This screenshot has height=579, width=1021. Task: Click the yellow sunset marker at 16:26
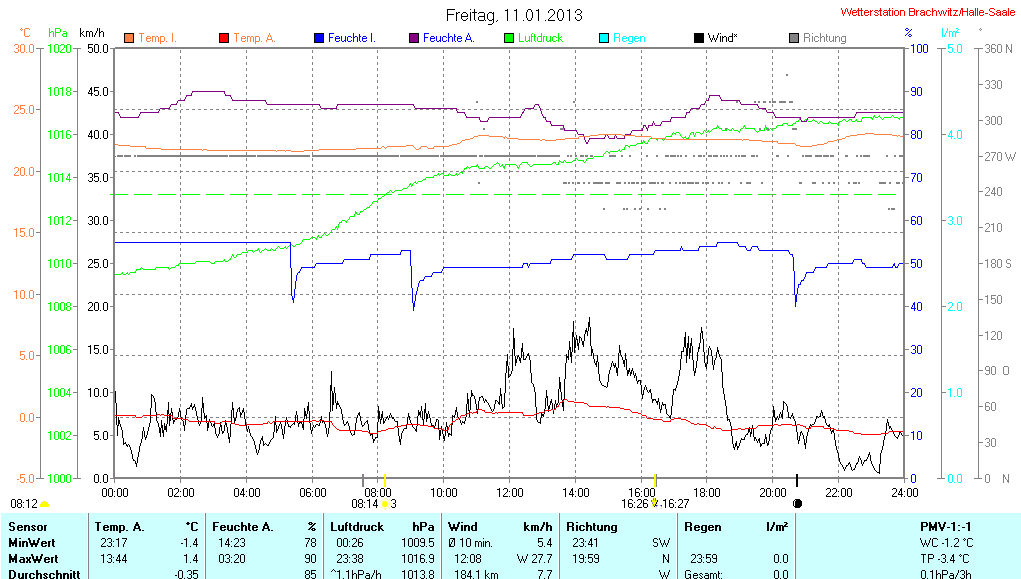tap(655, 503)
